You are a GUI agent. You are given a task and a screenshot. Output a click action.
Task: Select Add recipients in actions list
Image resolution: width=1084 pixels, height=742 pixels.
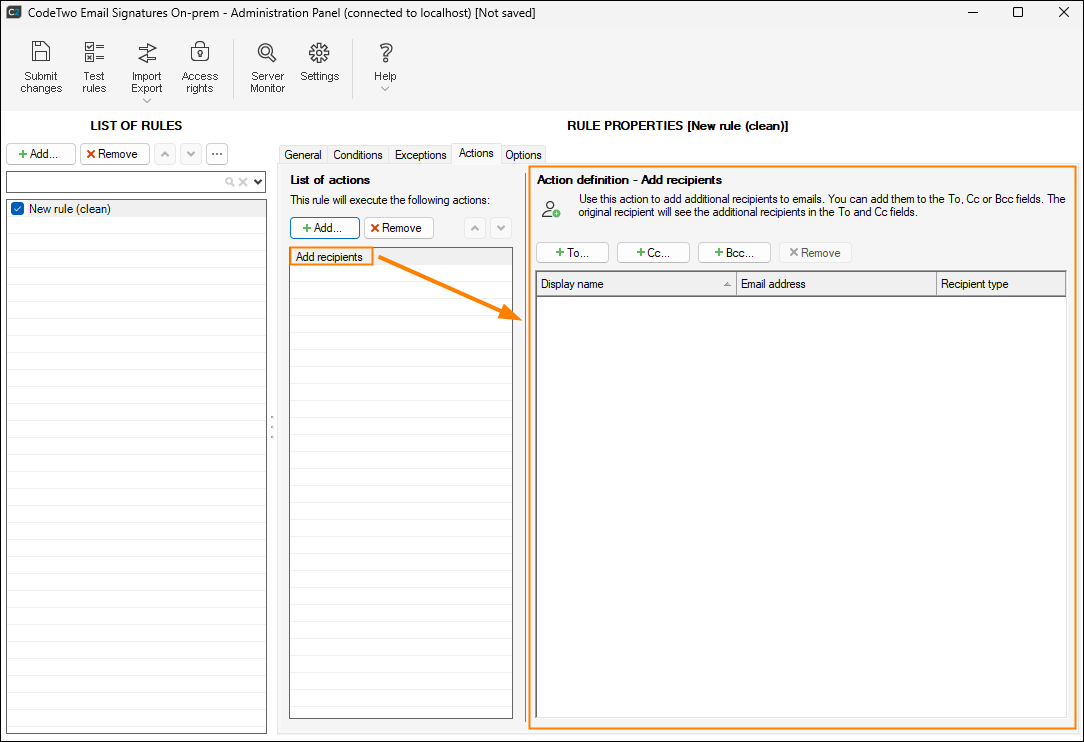pyautogui.click(x=330, y=257)
